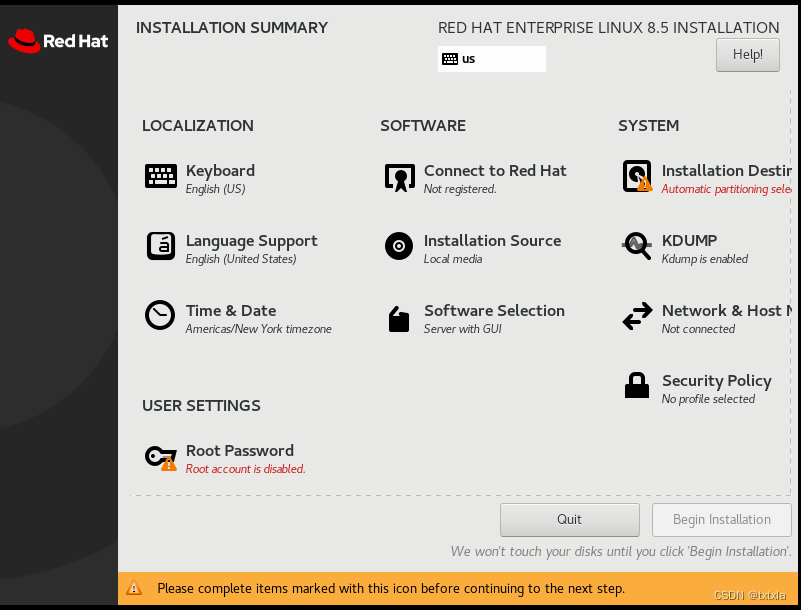The height and width of the screenshot is (610, 801).
Task: Open Software Selection label
Action: pos(494,311)
